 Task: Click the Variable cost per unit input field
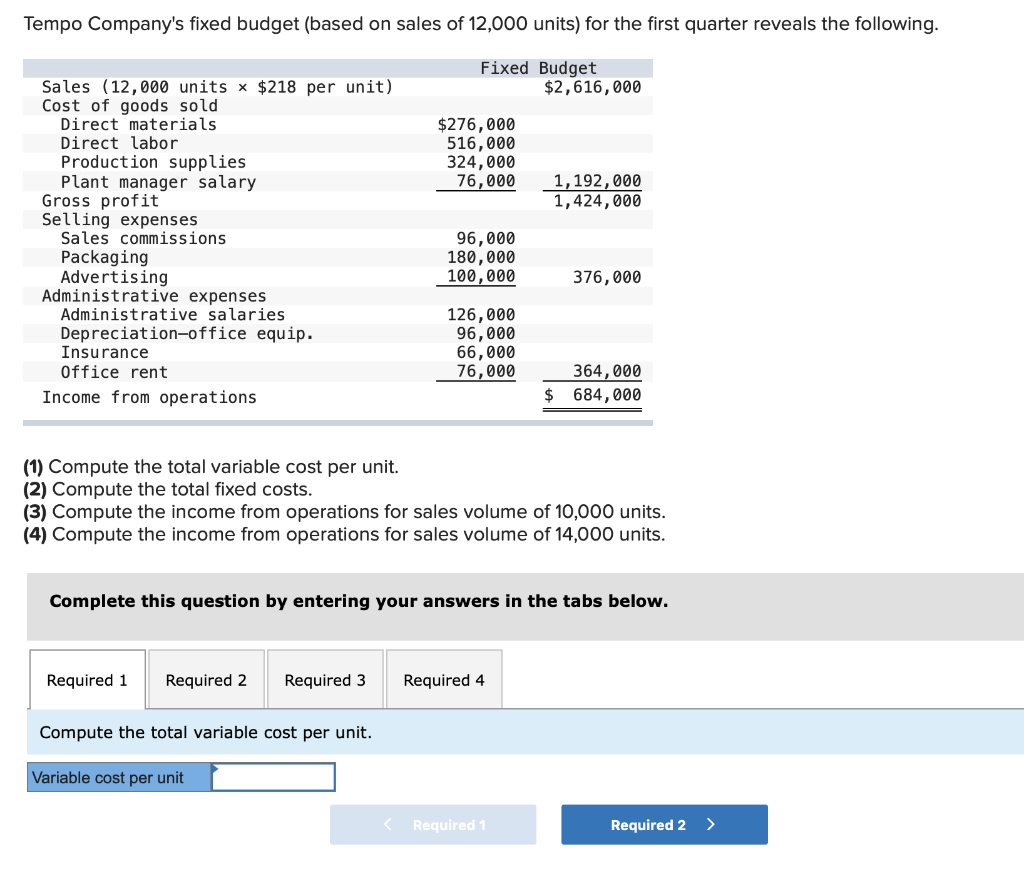(x=273, y=777)
